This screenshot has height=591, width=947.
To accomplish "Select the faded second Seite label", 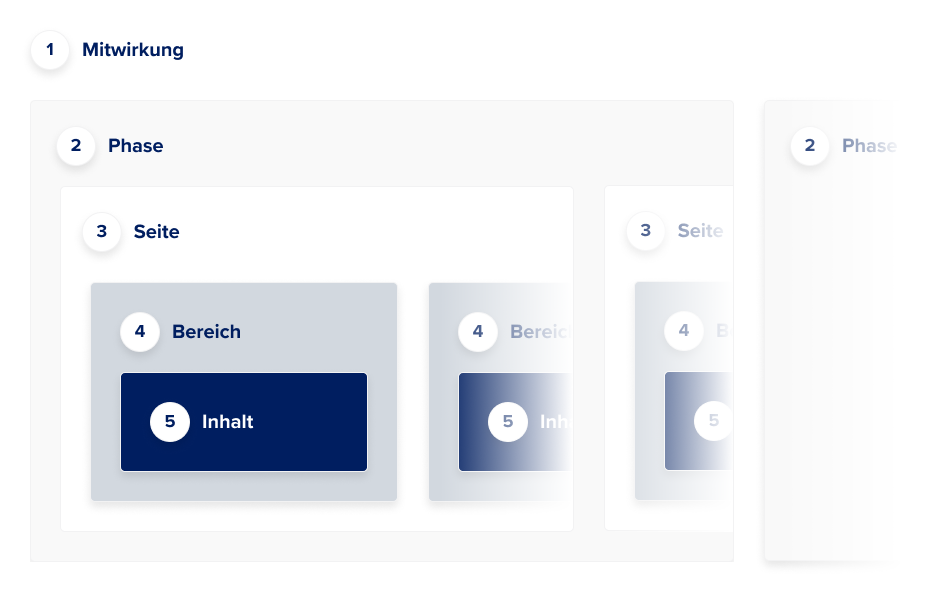I will (x=701, y=230).
